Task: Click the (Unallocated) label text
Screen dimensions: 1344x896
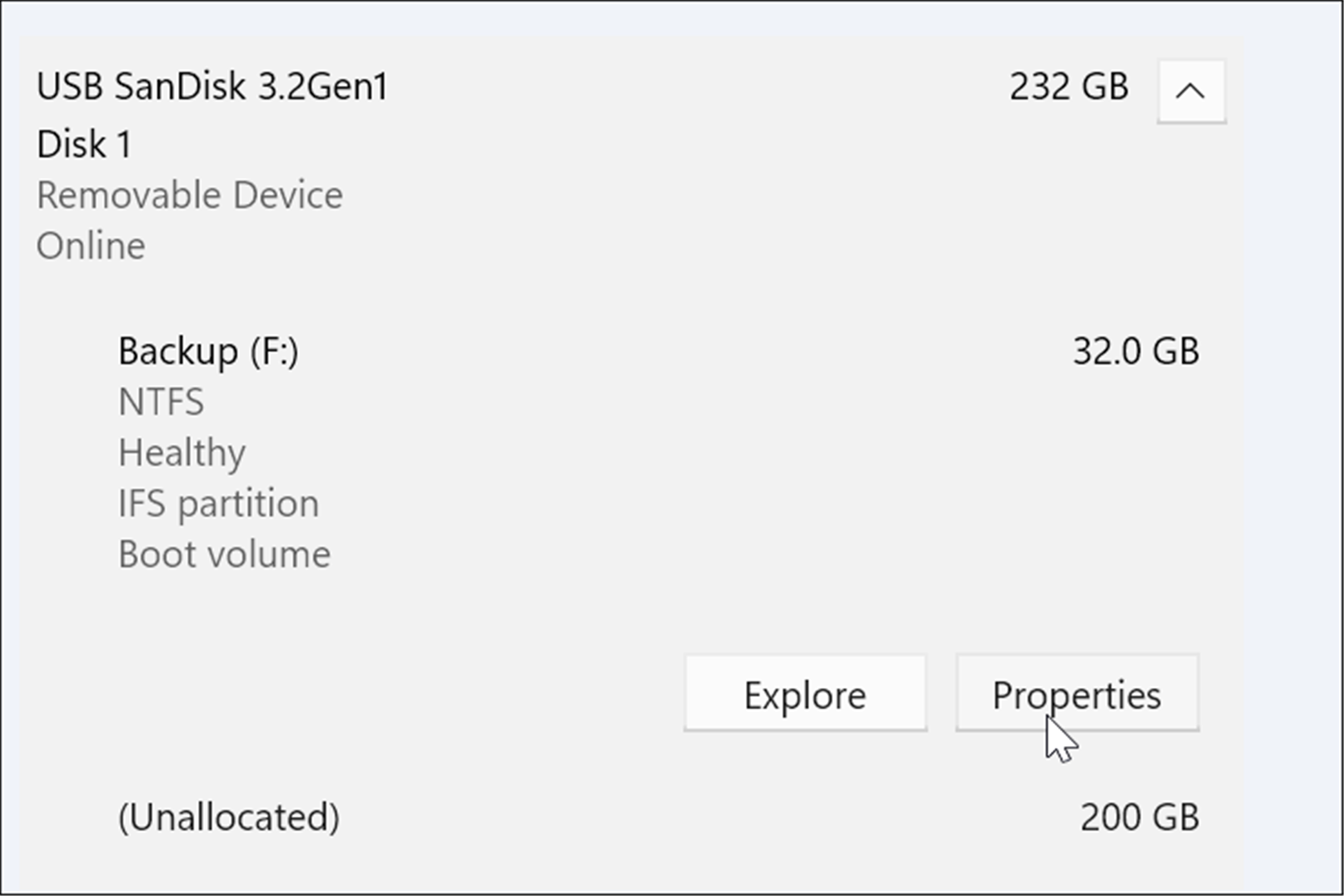Action: pos(229,817)
